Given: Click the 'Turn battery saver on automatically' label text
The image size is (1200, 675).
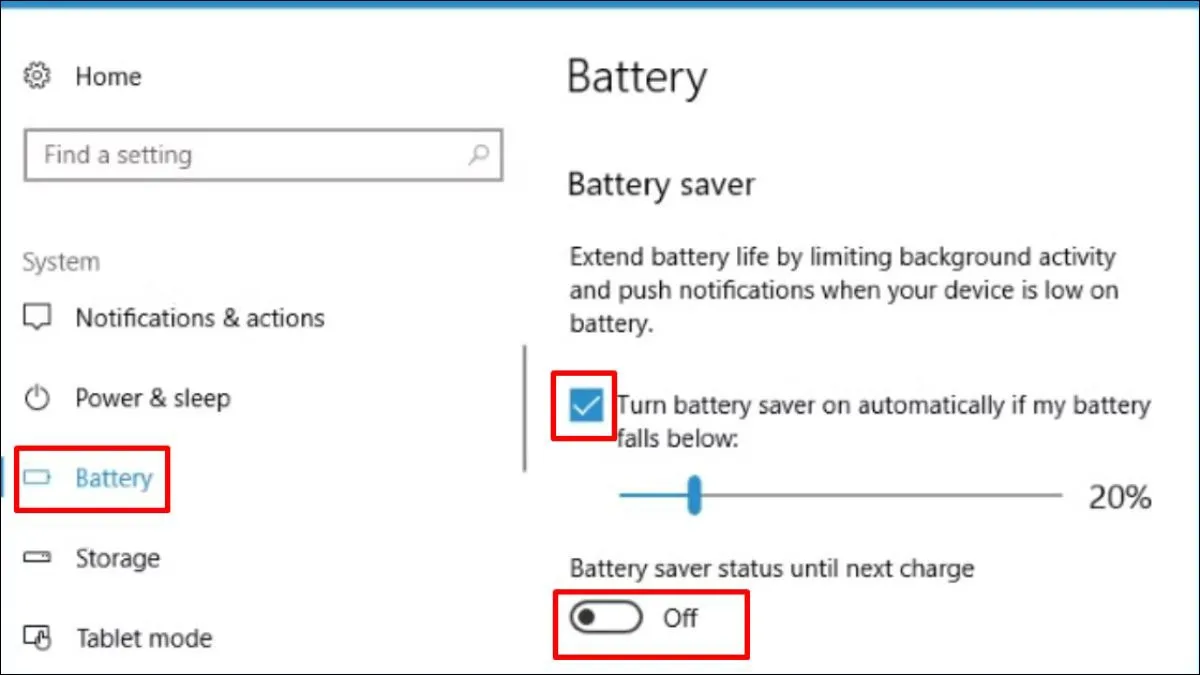Looking at the screenshot, I should pos(883,406).
